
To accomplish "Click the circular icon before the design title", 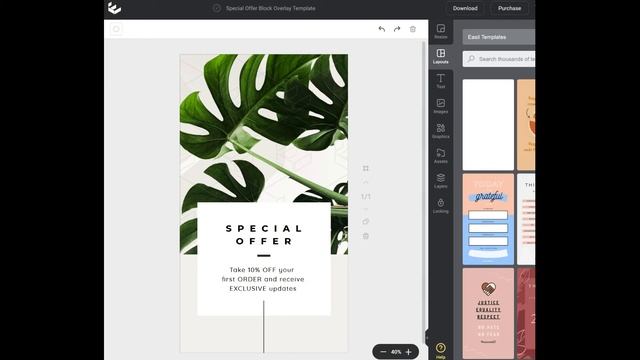I will pyautogui.click(x=217, y=8).
